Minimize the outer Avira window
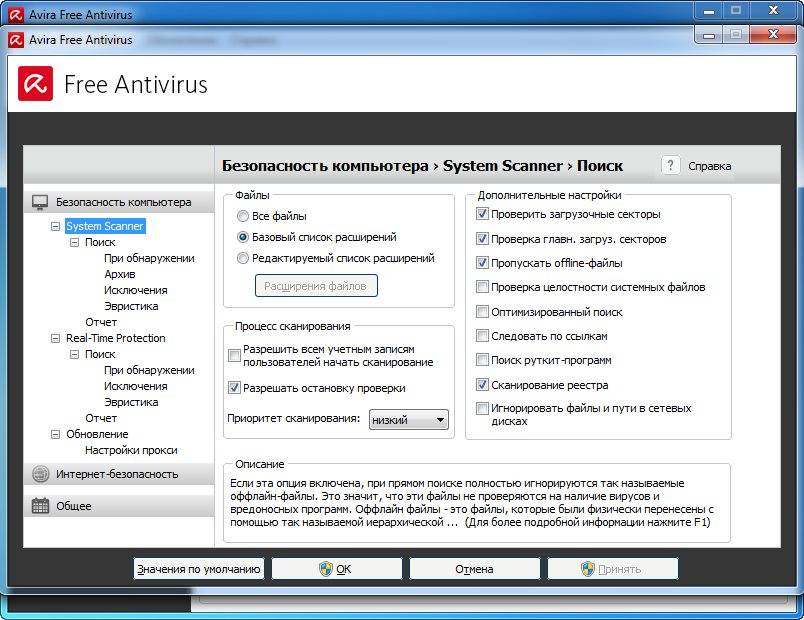Image resolution: width=804 pixels, height=620 pixels. (x=709, y=11)
